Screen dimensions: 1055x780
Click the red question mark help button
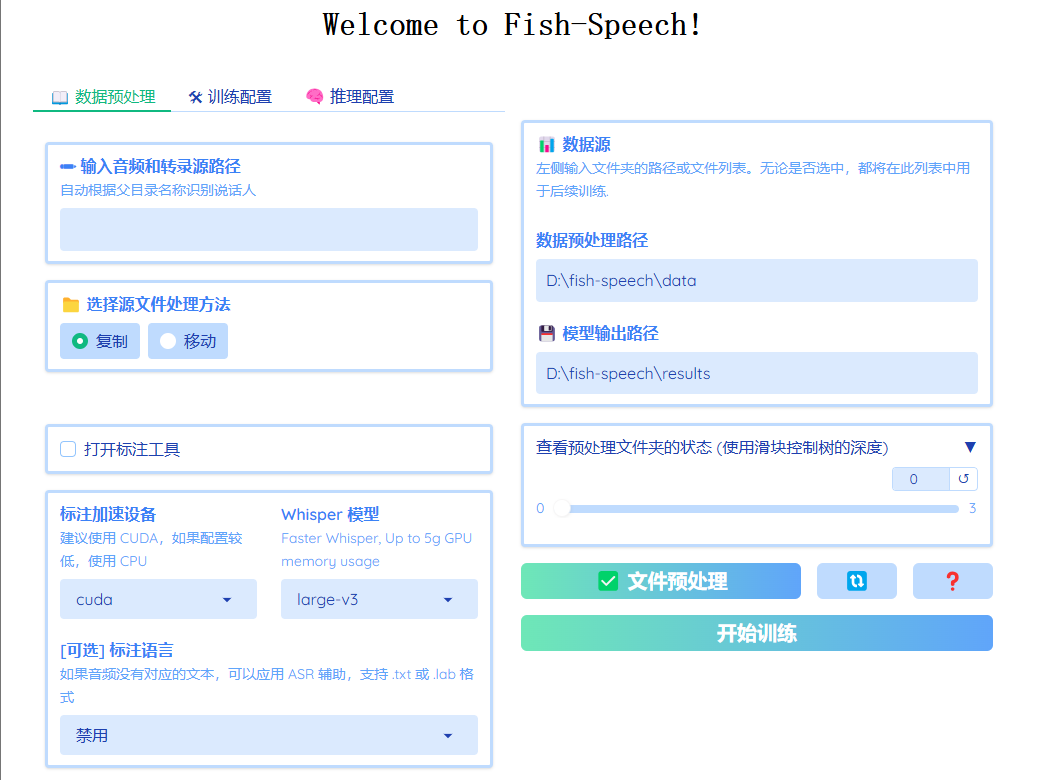952,581
